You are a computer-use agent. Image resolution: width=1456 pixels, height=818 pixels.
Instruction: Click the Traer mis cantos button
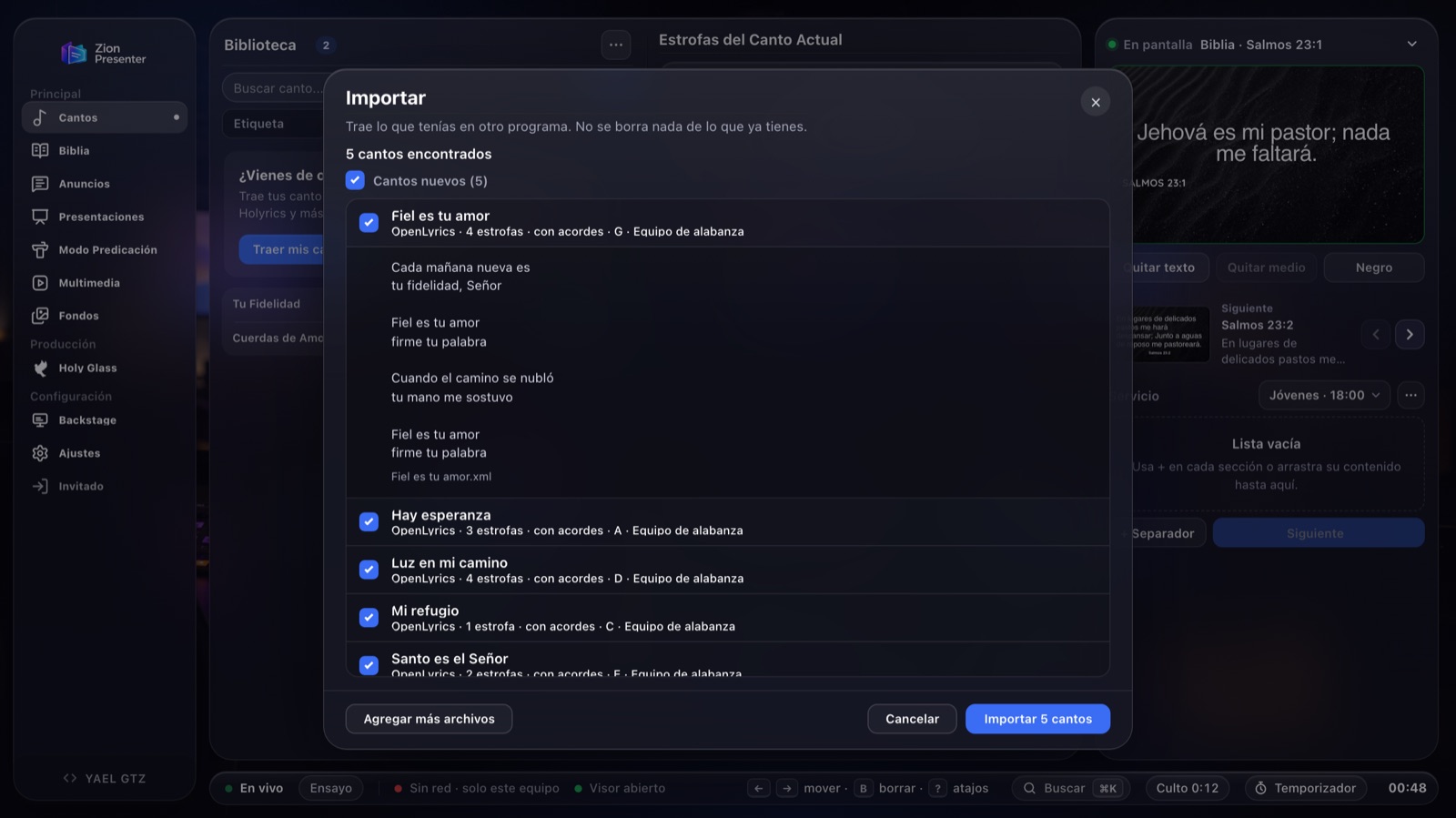click(282, 249)
